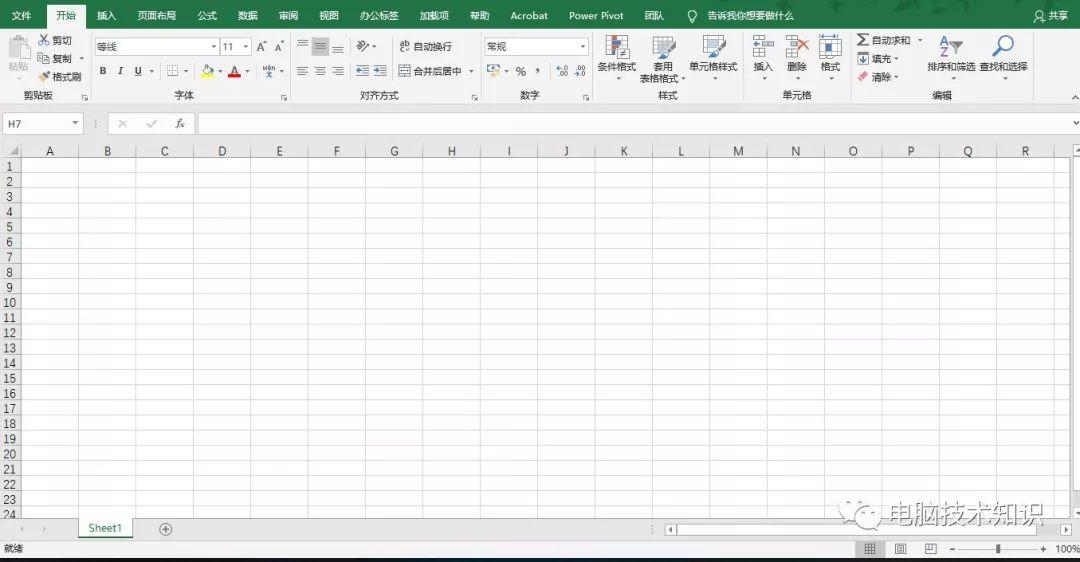Apply the red font color A
Viewport: 1080px width, 562px height.
coord(234,71)
